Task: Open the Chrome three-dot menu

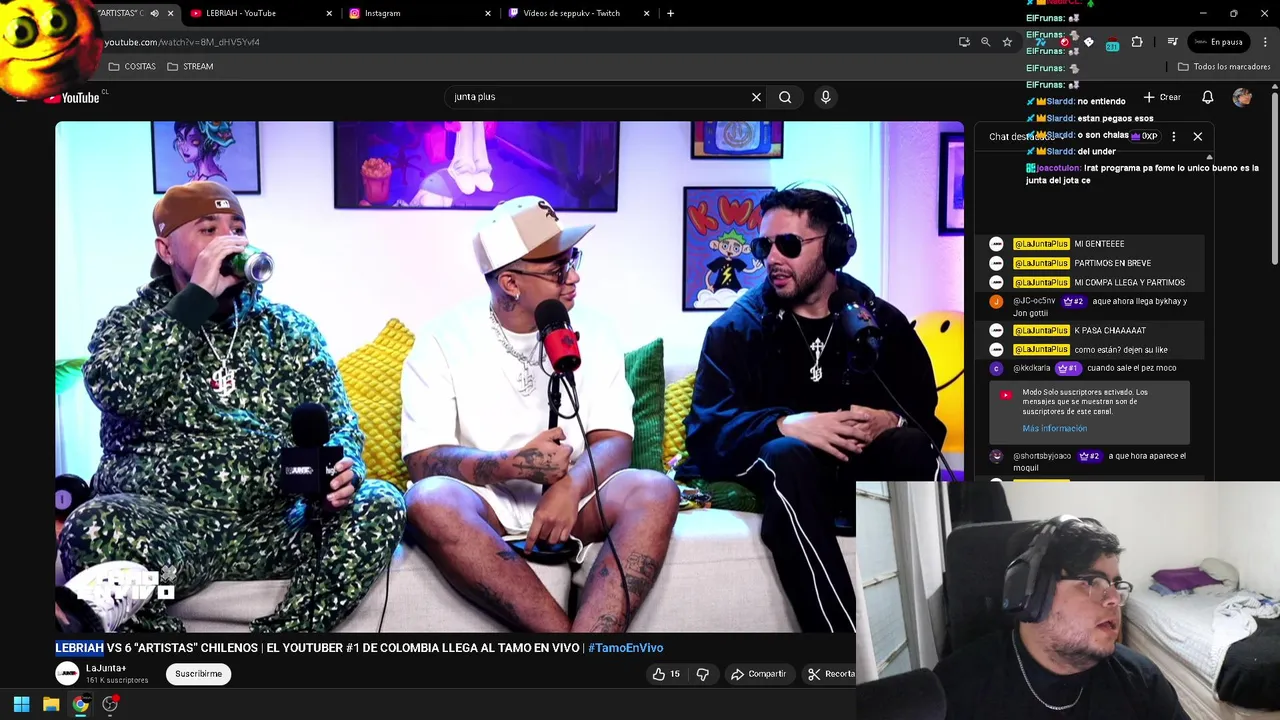Action: (1265, 42)
